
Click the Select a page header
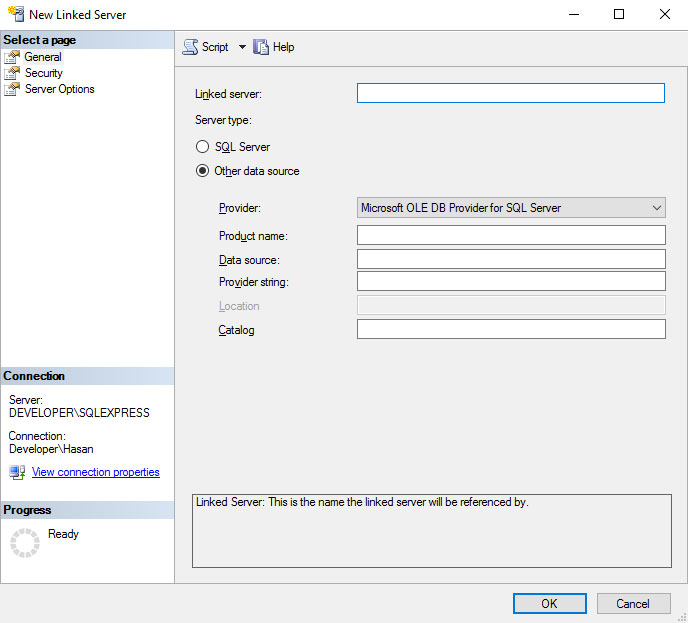coord(87,40)
